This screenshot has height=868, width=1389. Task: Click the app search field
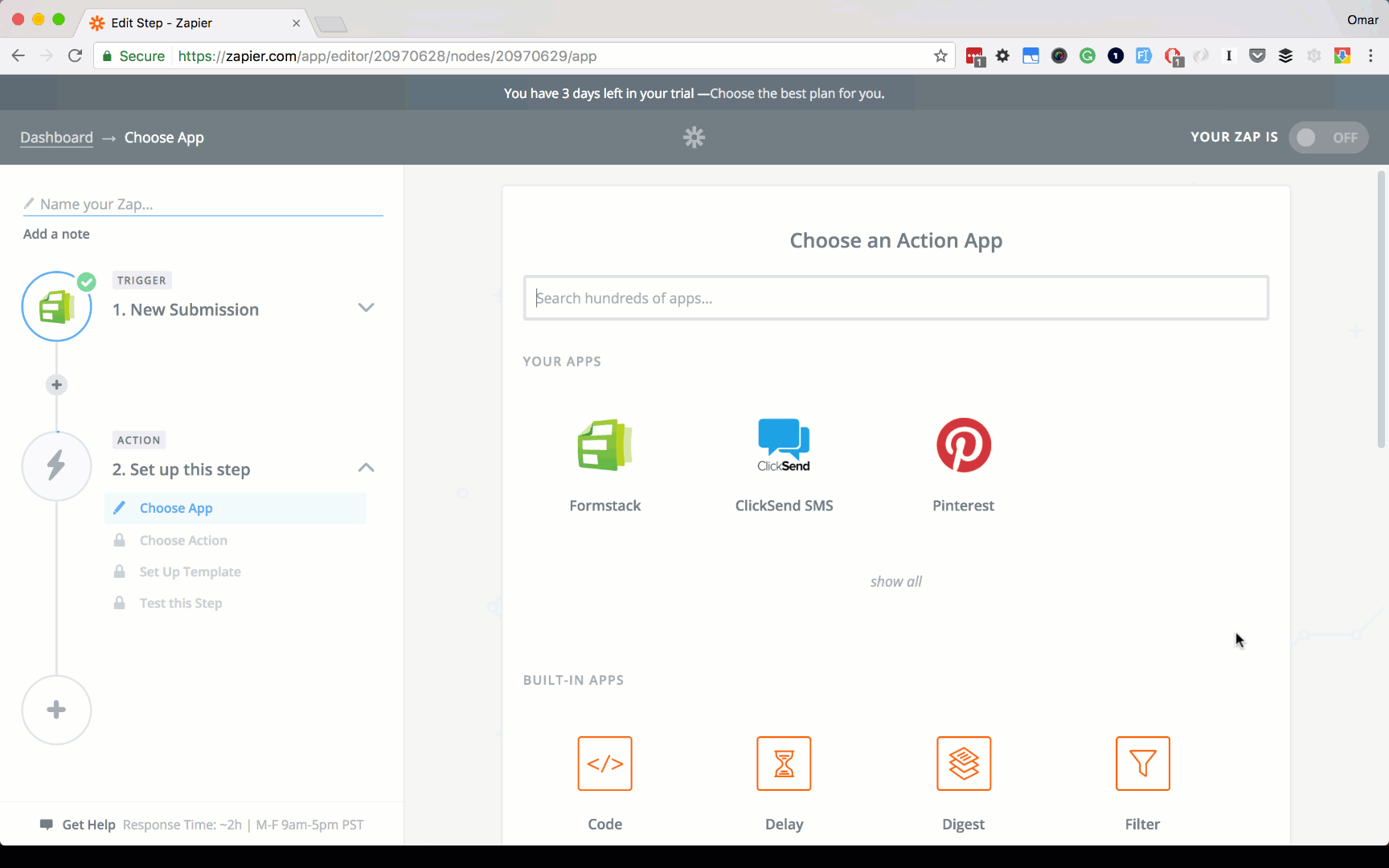coord(895,297)
